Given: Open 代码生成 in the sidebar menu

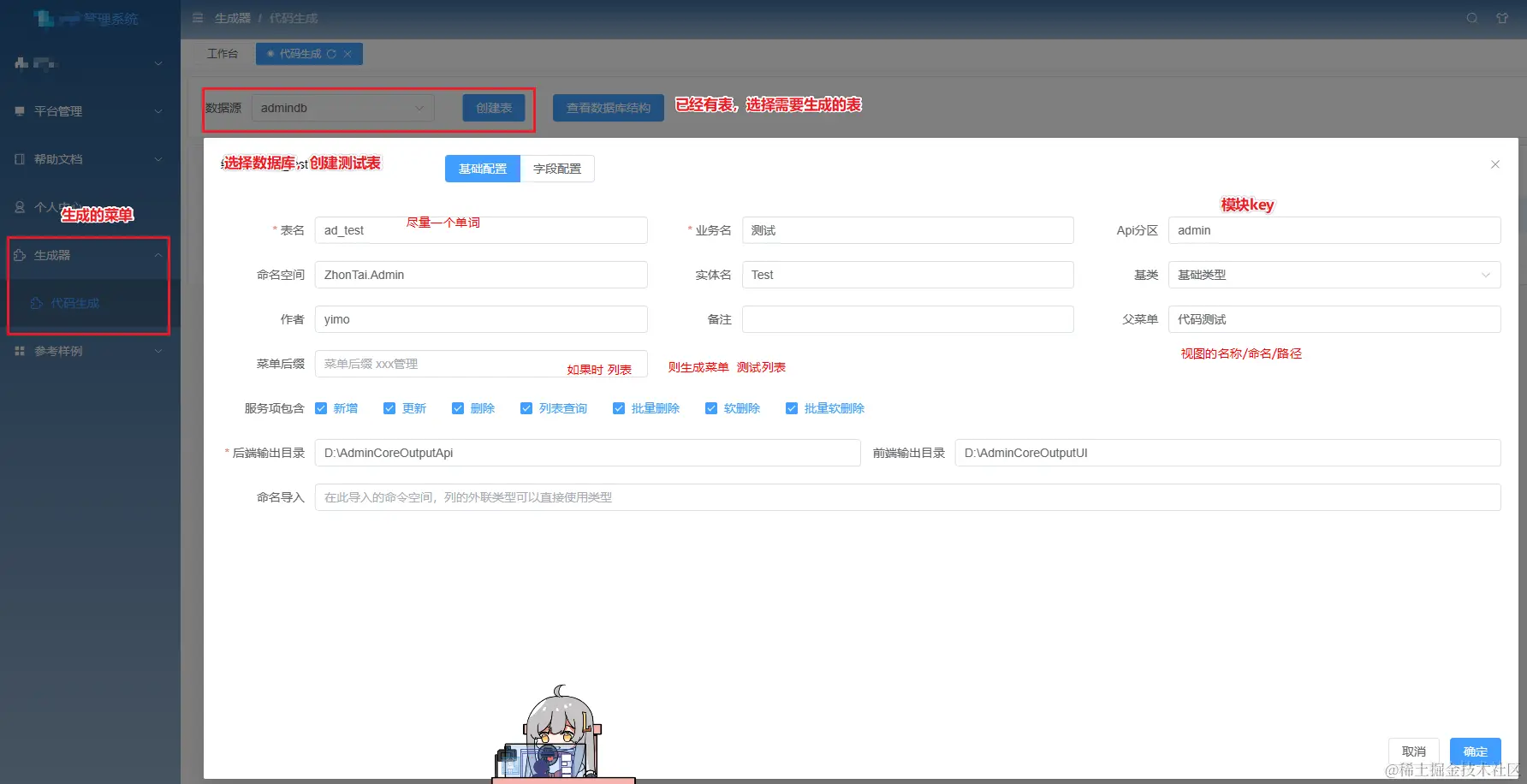Looking at the screenshot, I should pos(90,303).
